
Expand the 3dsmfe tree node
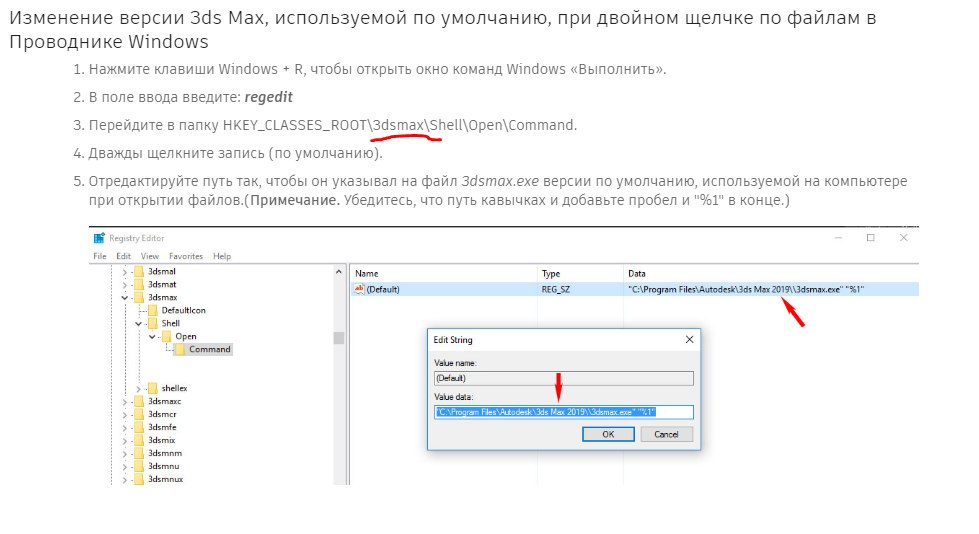(124, 428)
